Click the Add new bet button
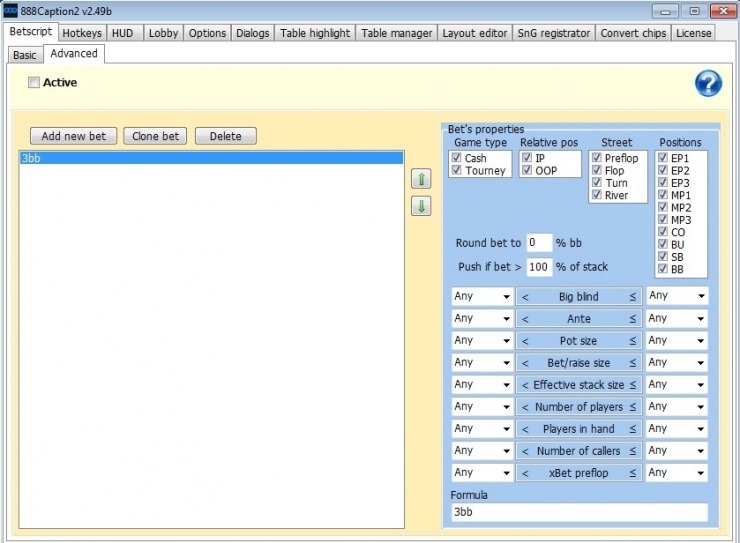 [74, 136]
